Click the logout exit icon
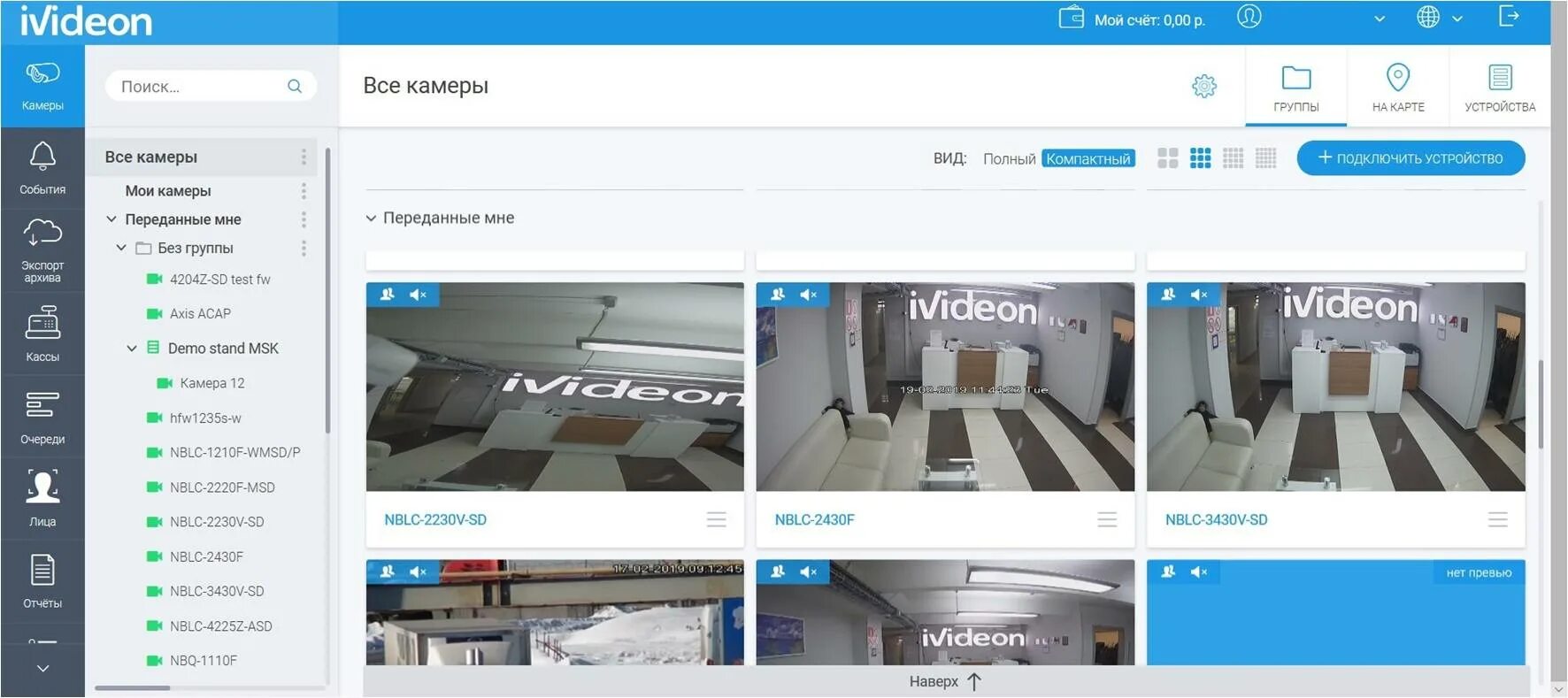The height and width of the screenshot is (698, 1568). (x=1509, y=16)
